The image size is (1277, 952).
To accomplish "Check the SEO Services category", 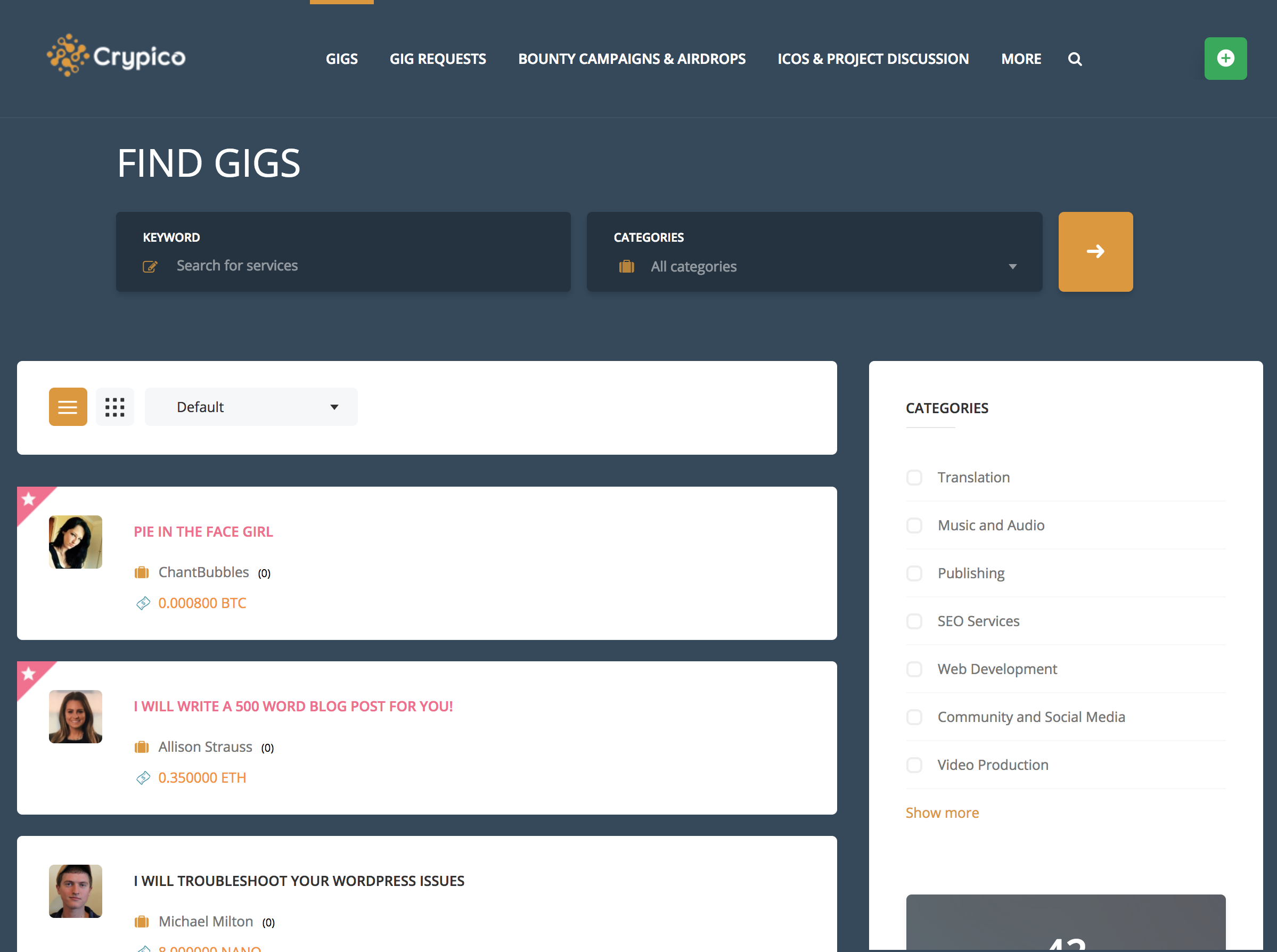I will [914, 621].
